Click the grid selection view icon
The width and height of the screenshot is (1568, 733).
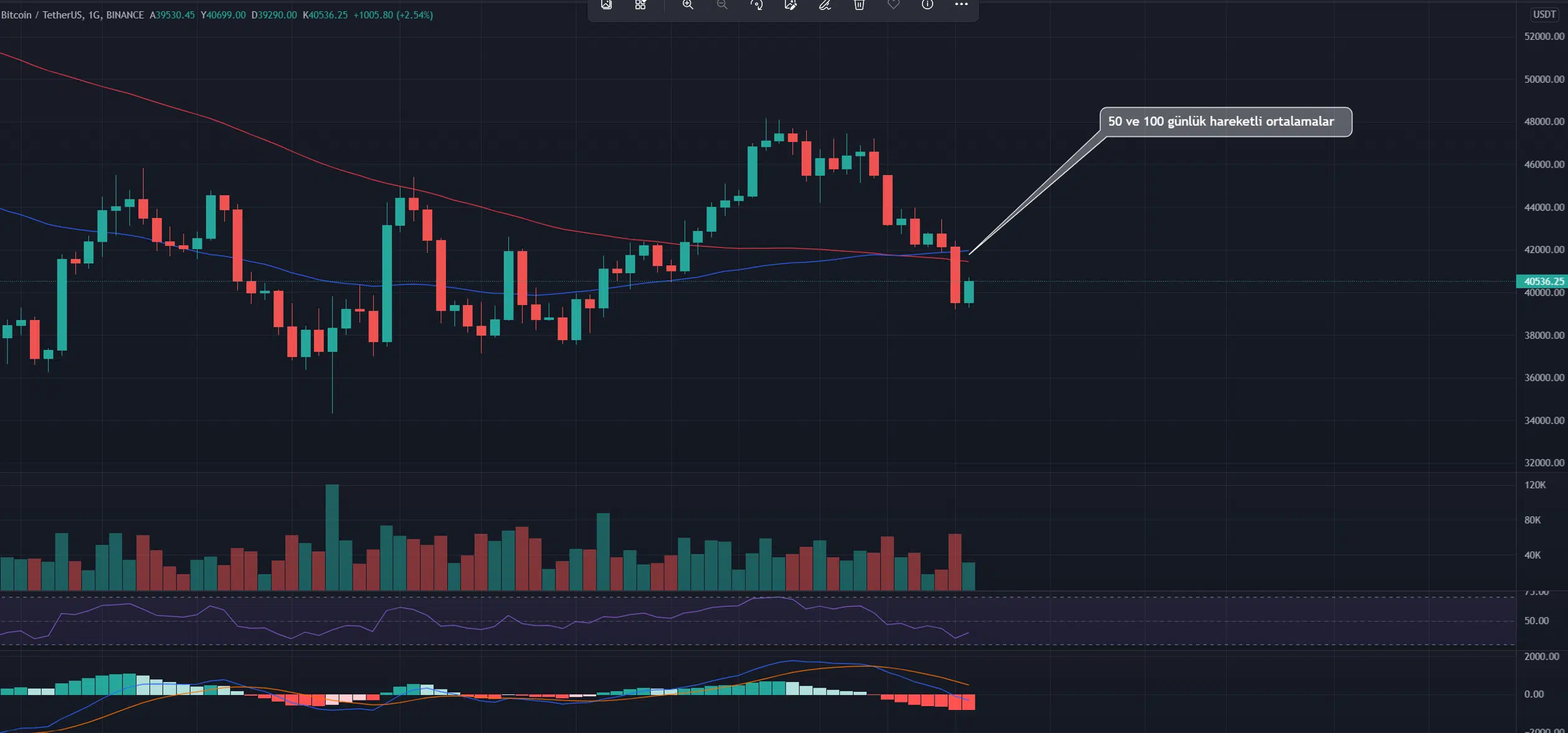pyautogui.click(x=640, y=5)
